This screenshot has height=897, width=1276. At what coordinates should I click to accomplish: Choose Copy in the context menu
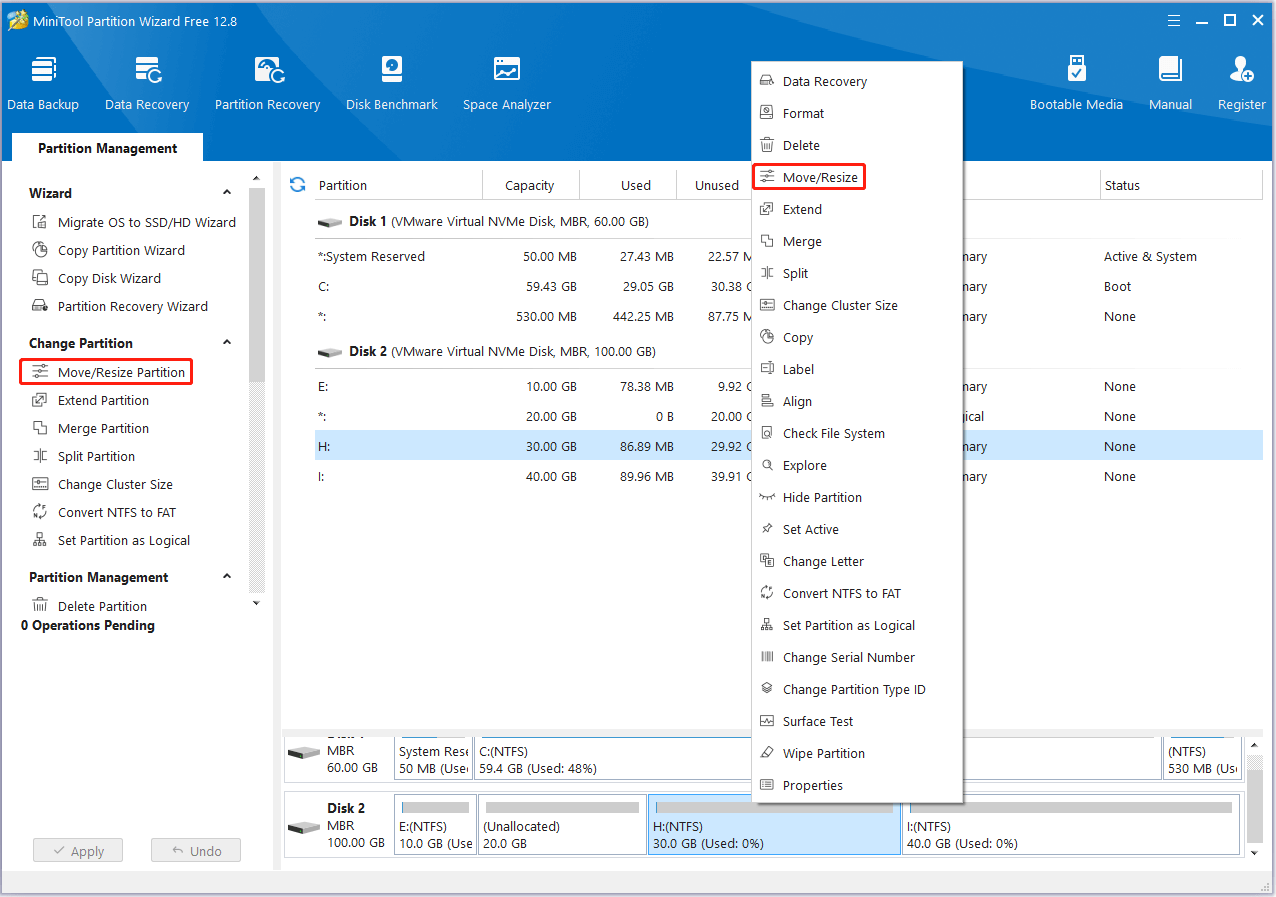857,338
